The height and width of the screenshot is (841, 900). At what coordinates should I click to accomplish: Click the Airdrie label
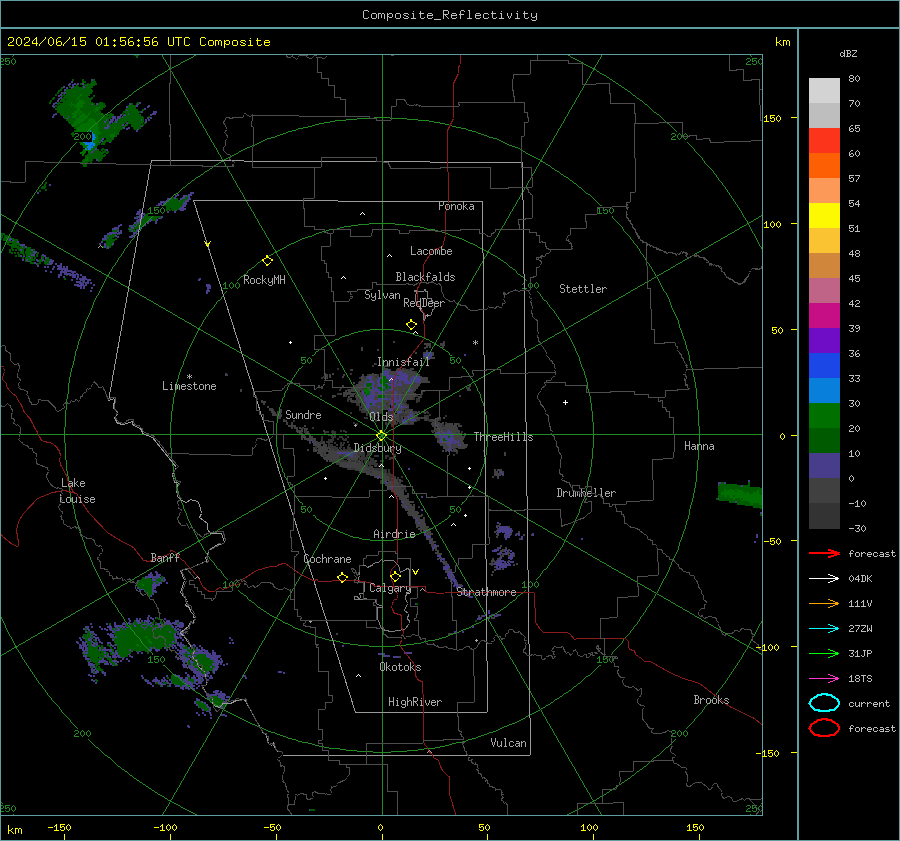click(394, 534)
